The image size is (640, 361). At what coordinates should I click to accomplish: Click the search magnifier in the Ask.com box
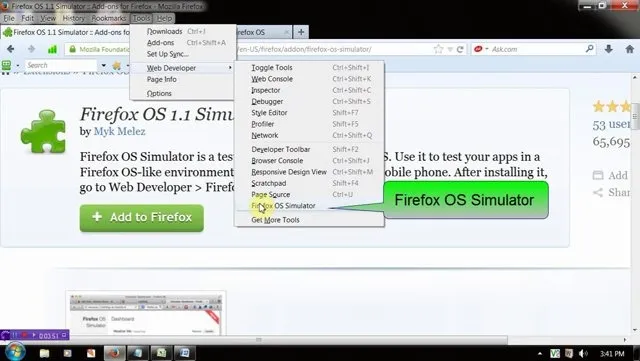(589, 49)
